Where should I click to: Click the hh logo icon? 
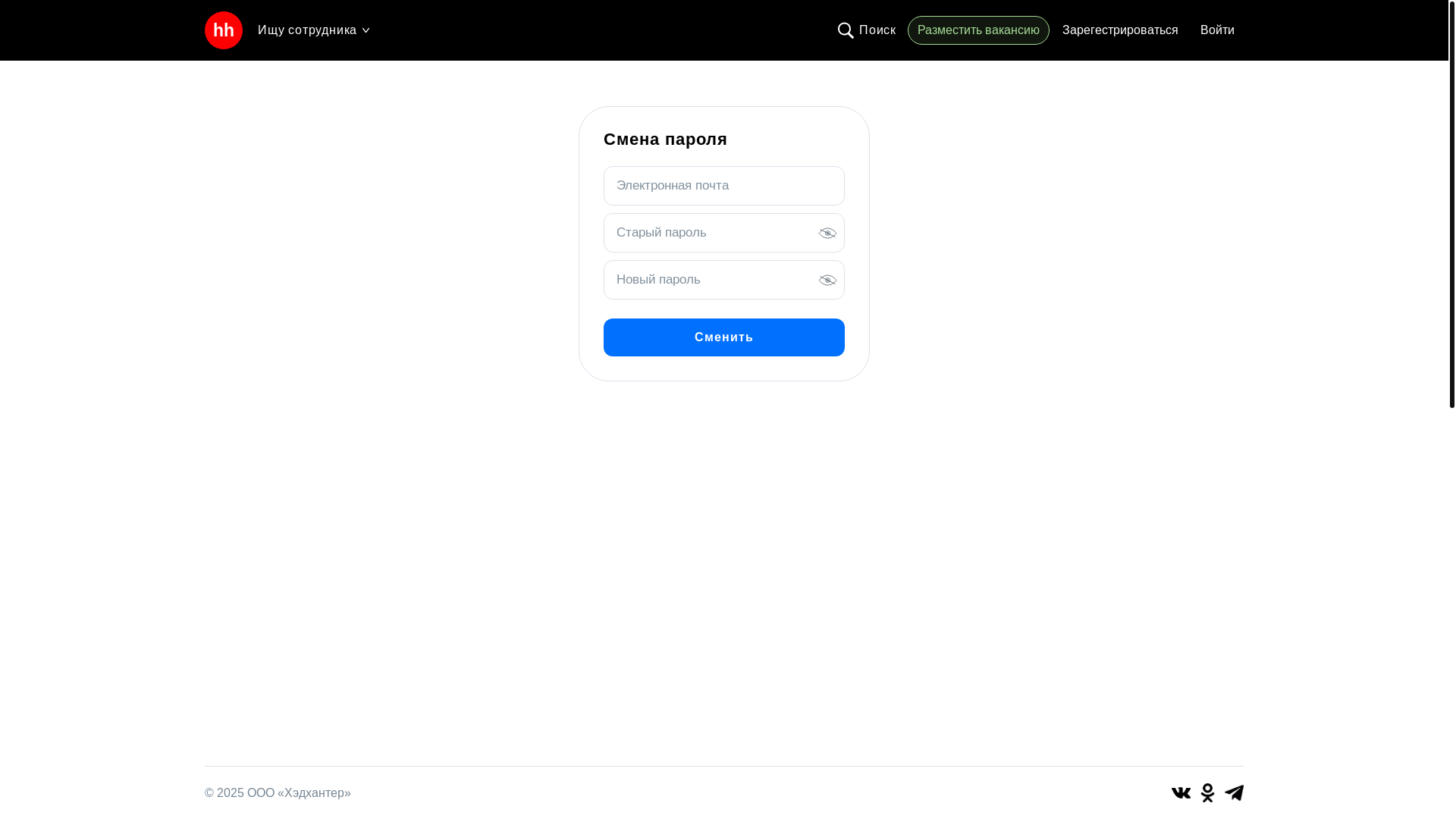click(224, 30)
